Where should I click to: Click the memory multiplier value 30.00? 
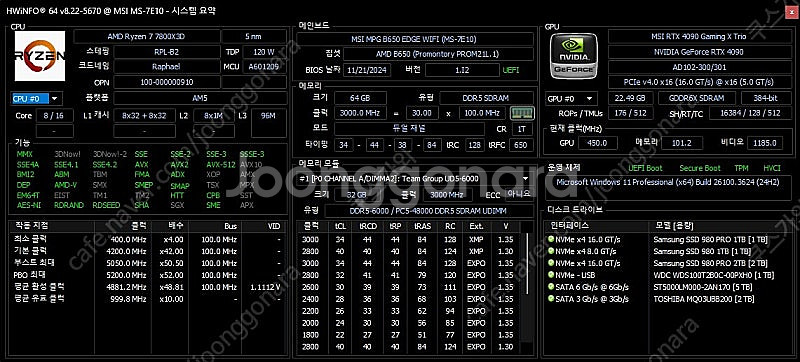point(422,113)
